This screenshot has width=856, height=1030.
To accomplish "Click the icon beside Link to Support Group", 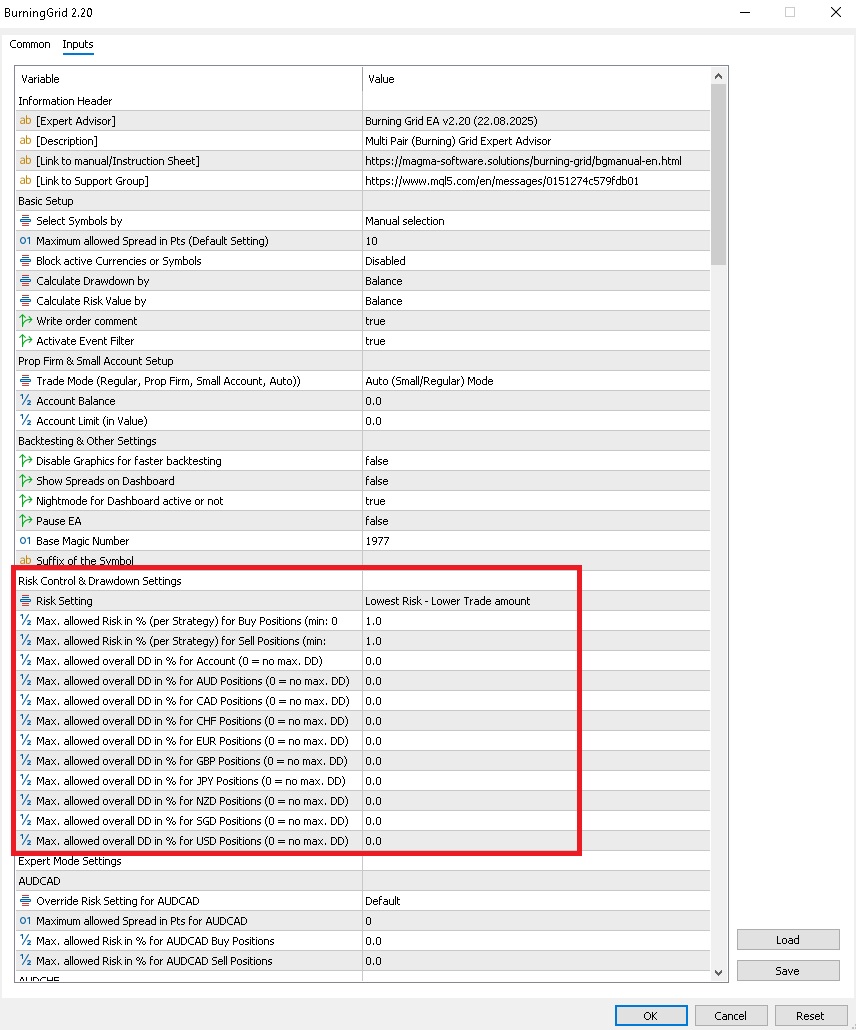I will (x=26, y=181).
